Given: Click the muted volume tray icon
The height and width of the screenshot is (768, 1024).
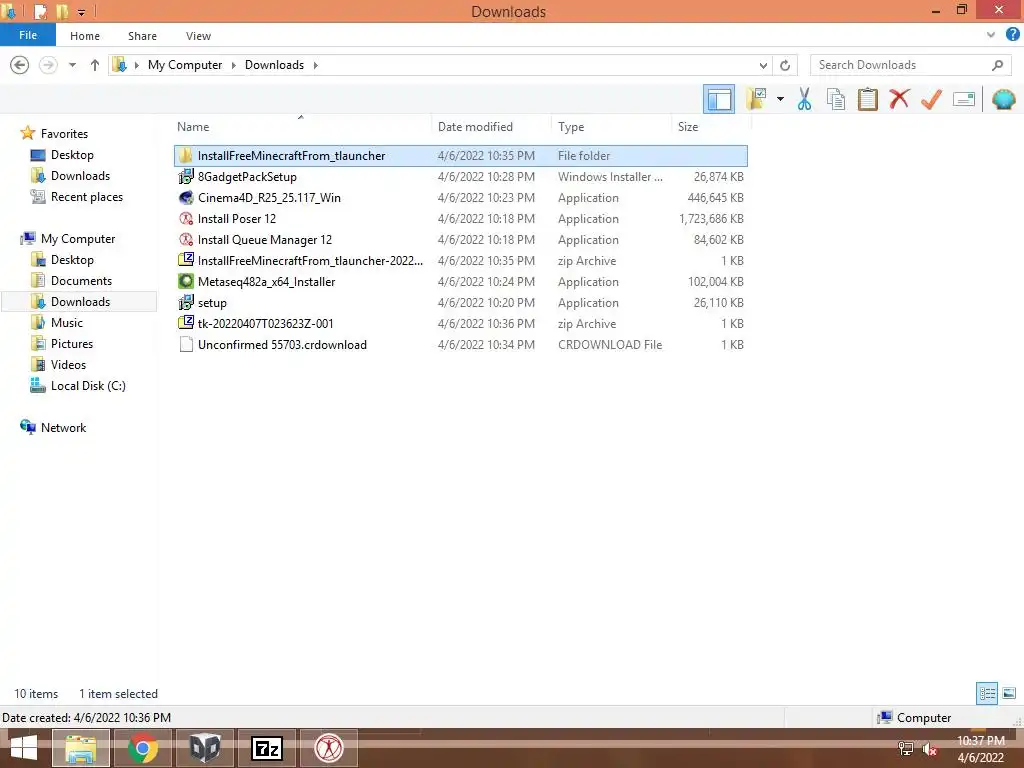Looking at the screenshot, I should [x=929, y=749].
